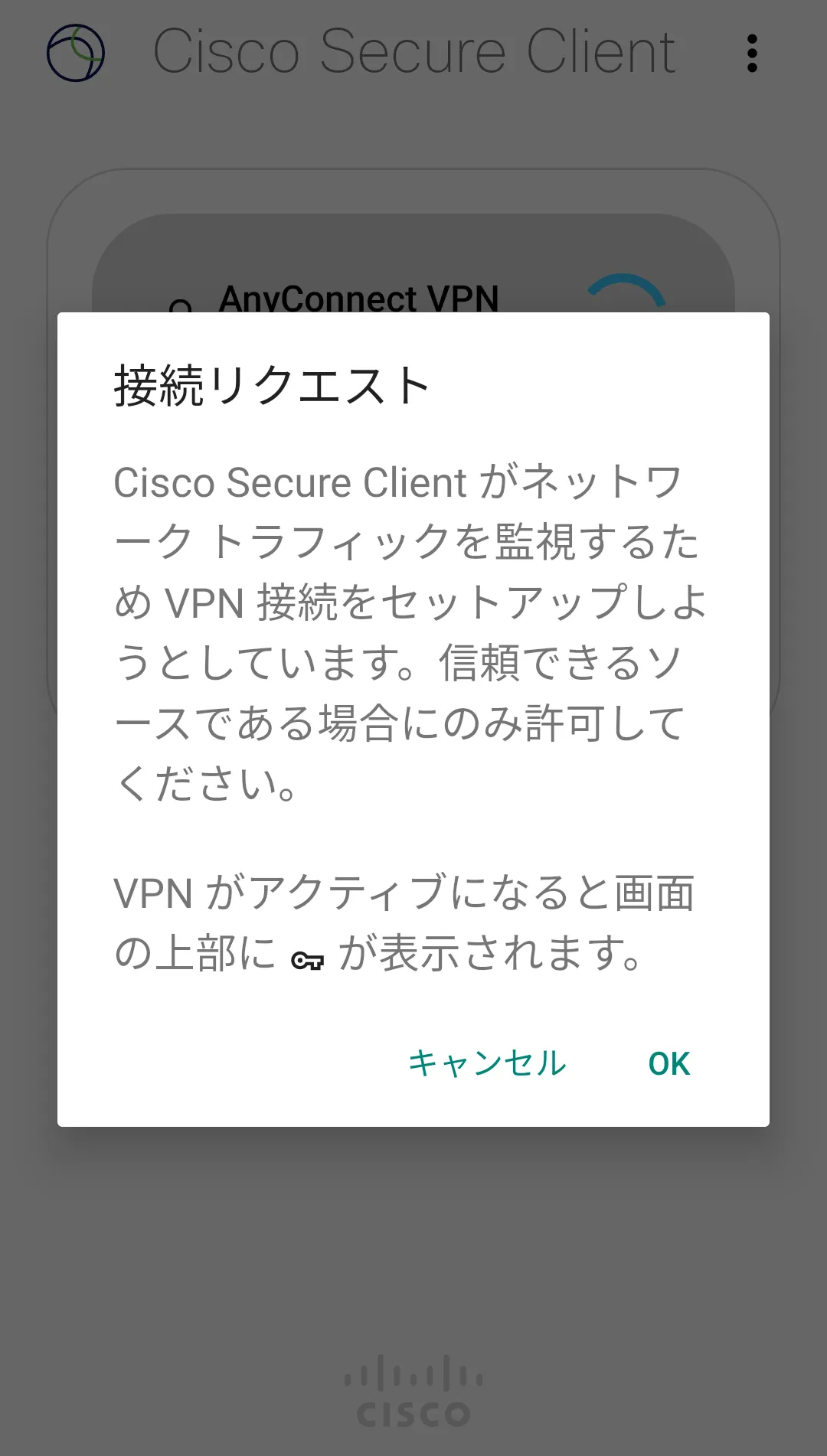
Task: Click the partially hidden icon beside AnyConnect VPN
Action: (x=181, y=305)
